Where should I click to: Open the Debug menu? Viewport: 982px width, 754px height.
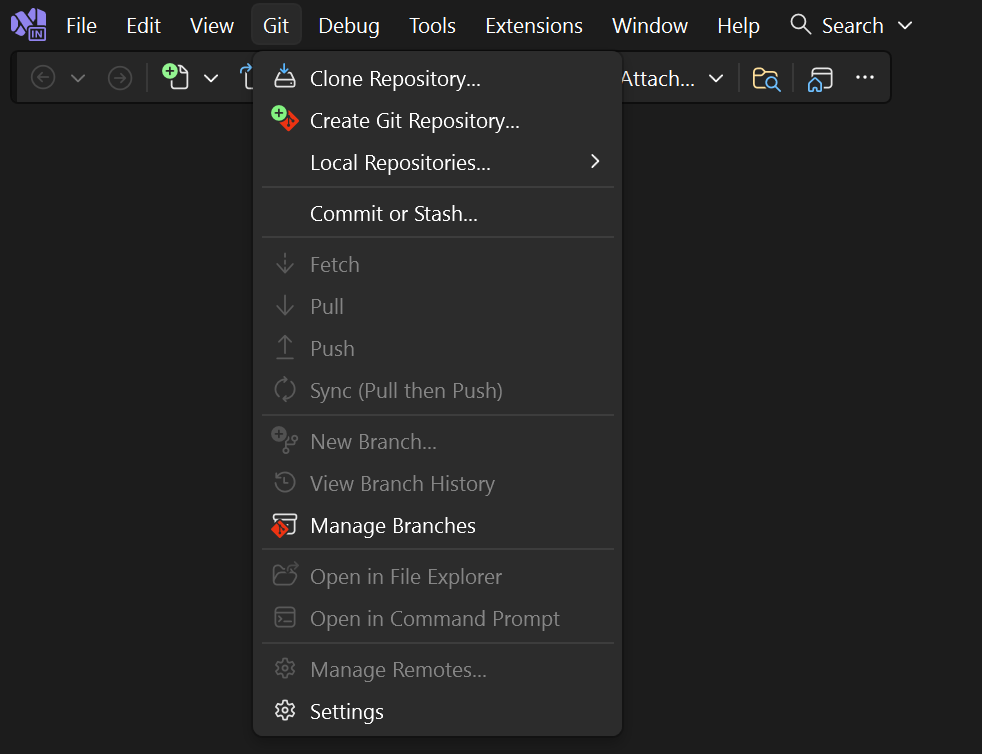tap(348, 25)
